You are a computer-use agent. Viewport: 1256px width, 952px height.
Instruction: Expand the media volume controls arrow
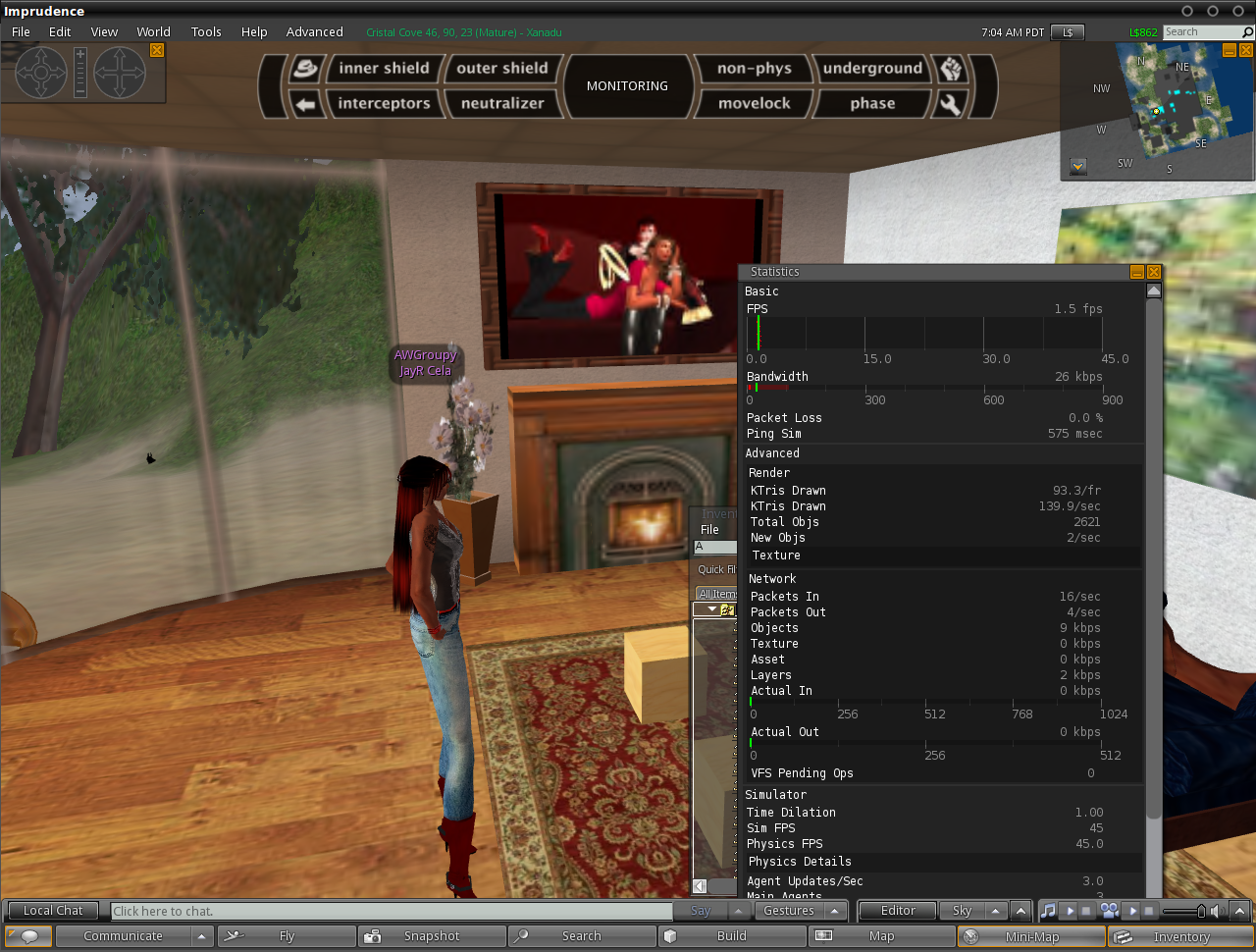(1239, 911)
